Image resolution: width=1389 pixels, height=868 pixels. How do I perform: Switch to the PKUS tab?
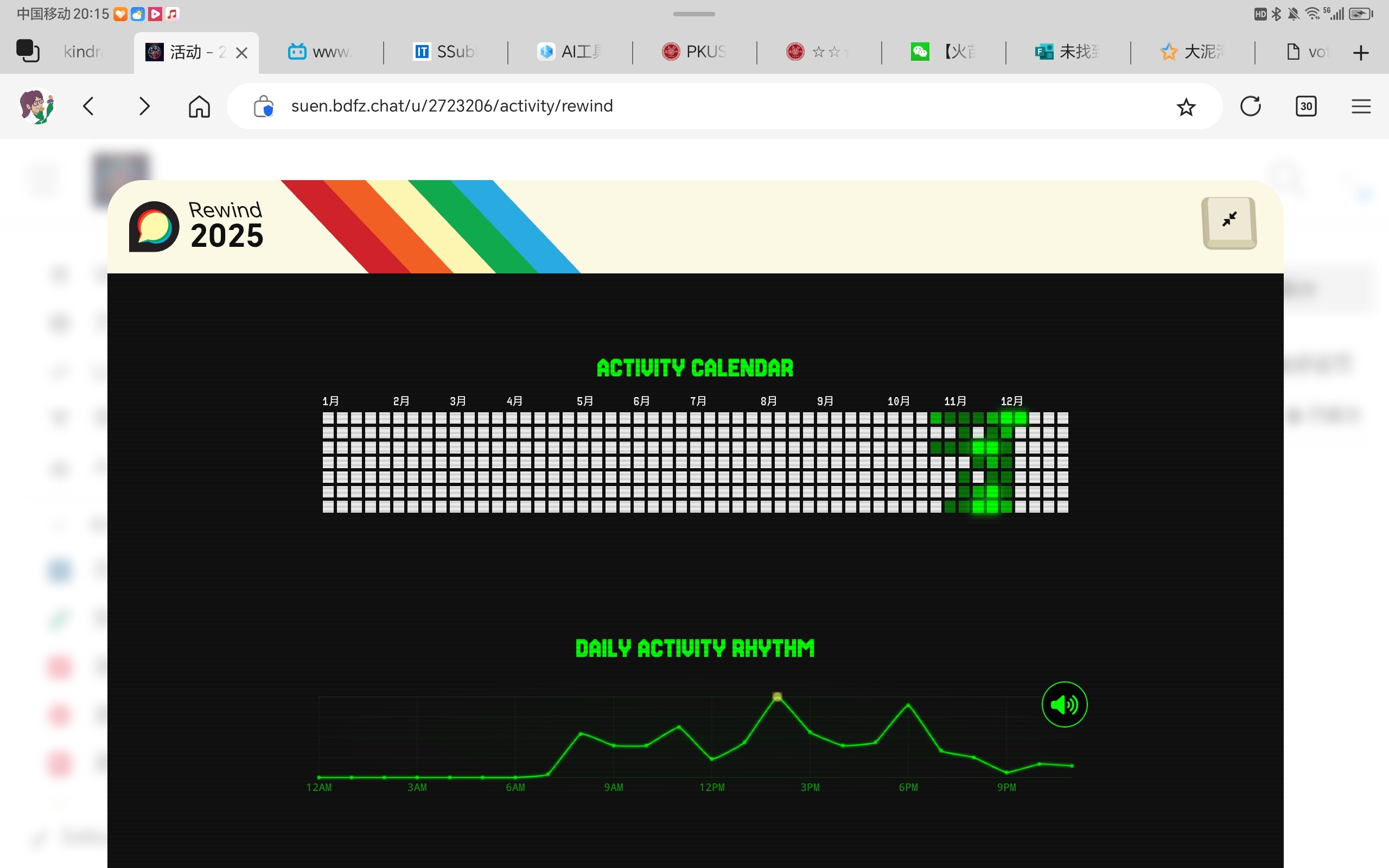coord(695,52)
